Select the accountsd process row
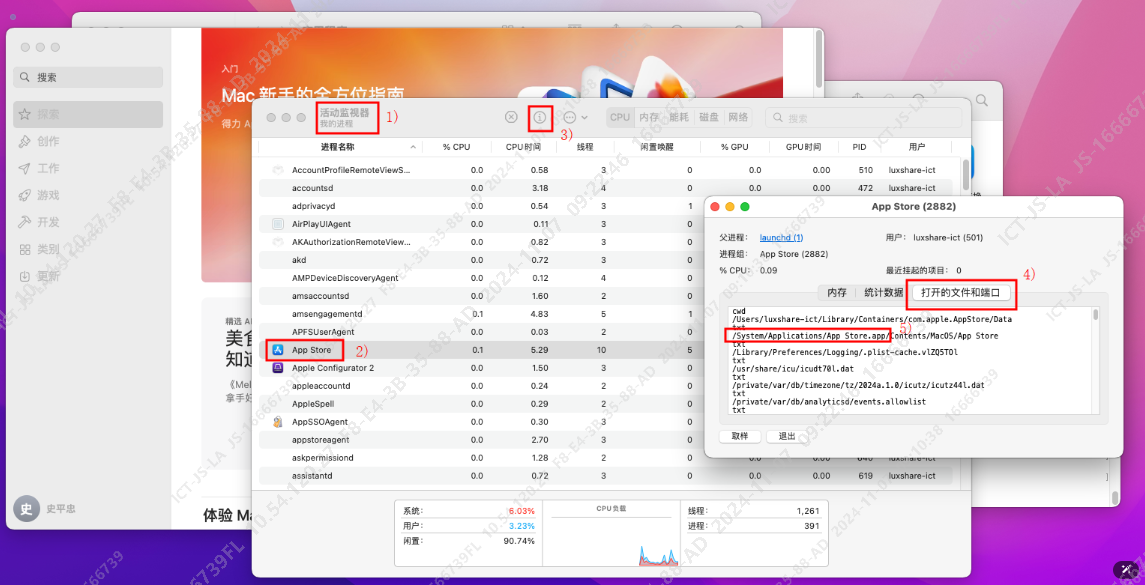 (606, 188)
